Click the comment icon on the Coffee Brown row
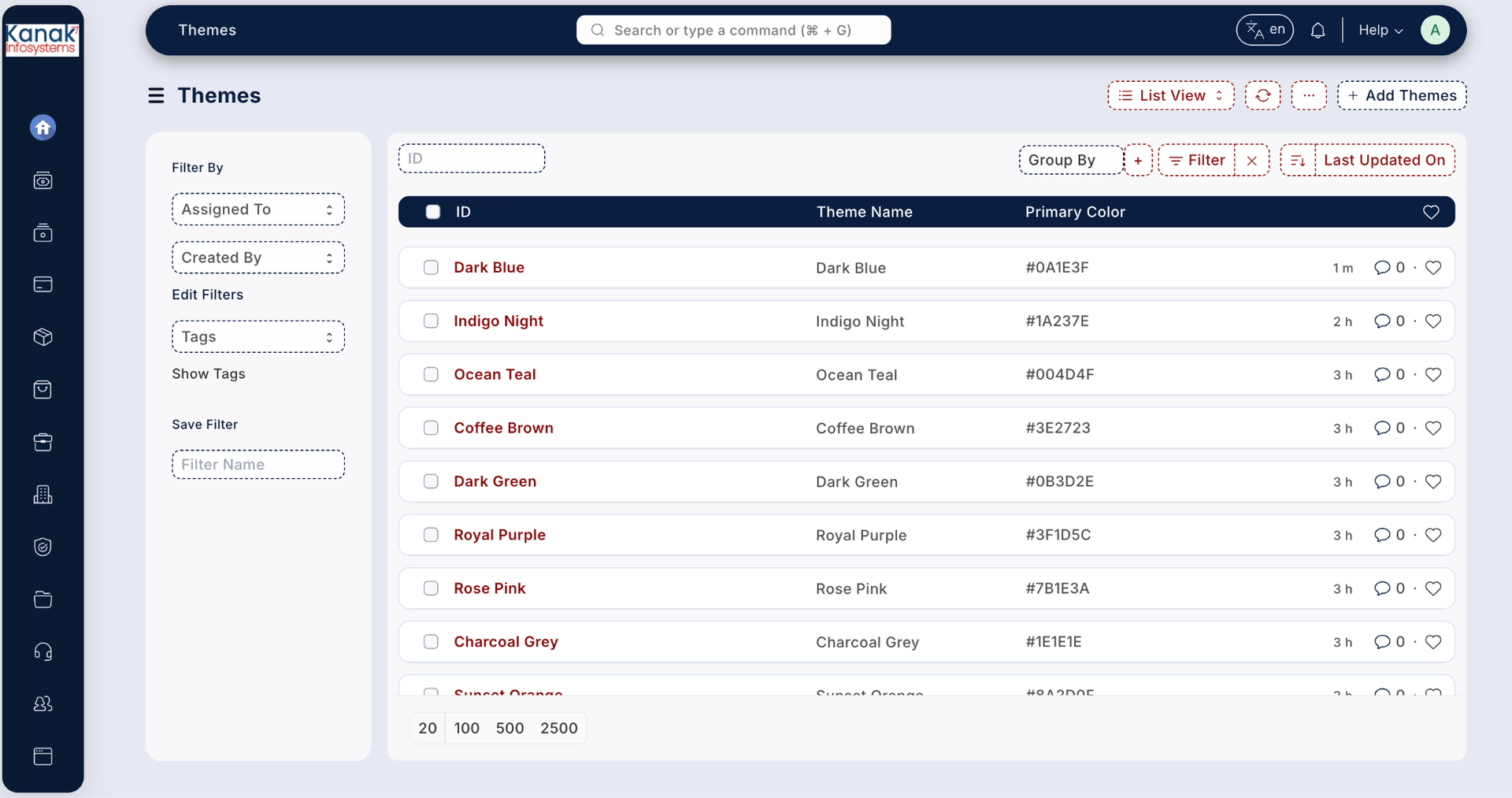The height and width of the screenshot is (798, 1512). (x=1382, y=428)
